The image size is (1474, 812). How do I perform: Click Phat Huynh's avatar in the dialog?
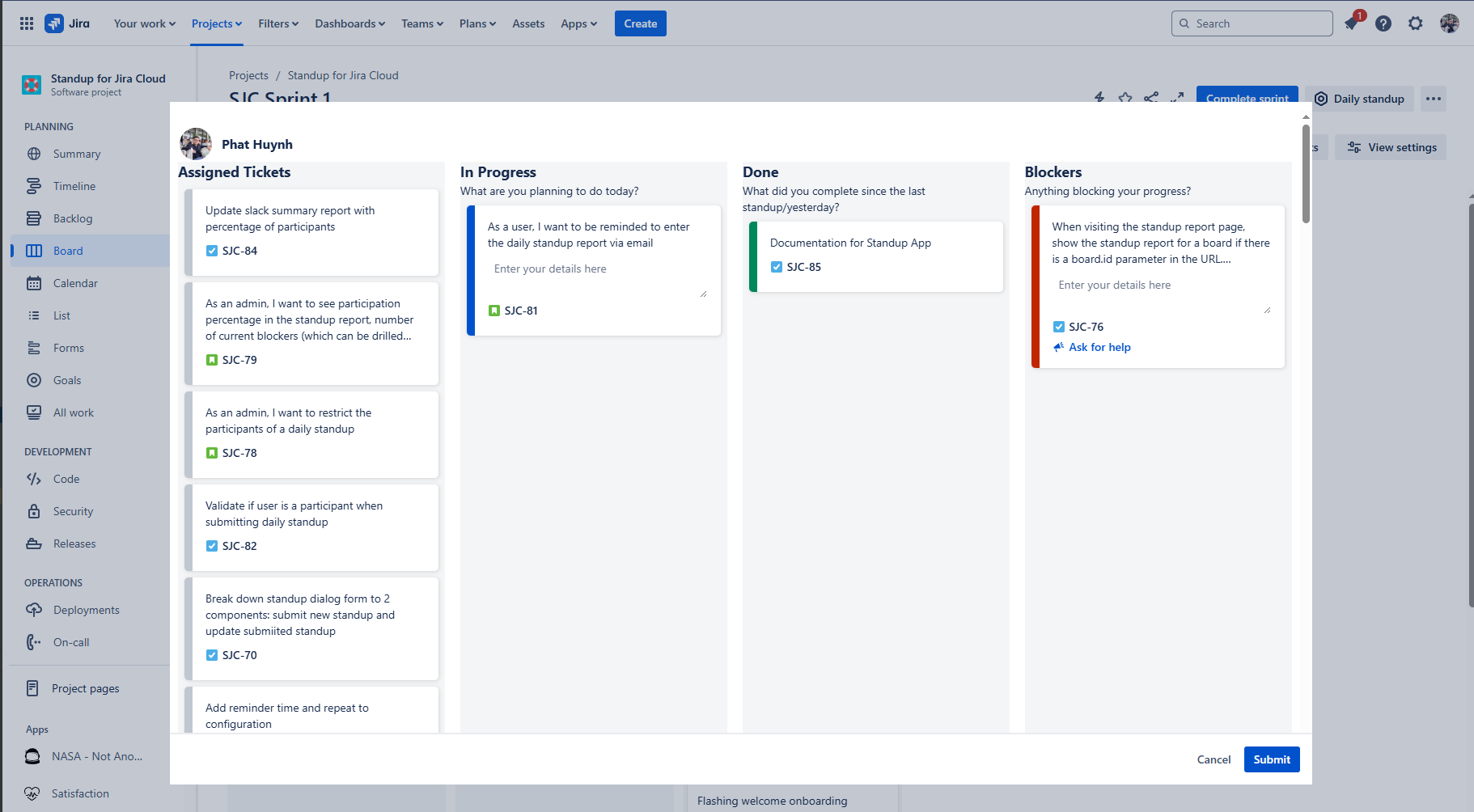coord(196,144)
